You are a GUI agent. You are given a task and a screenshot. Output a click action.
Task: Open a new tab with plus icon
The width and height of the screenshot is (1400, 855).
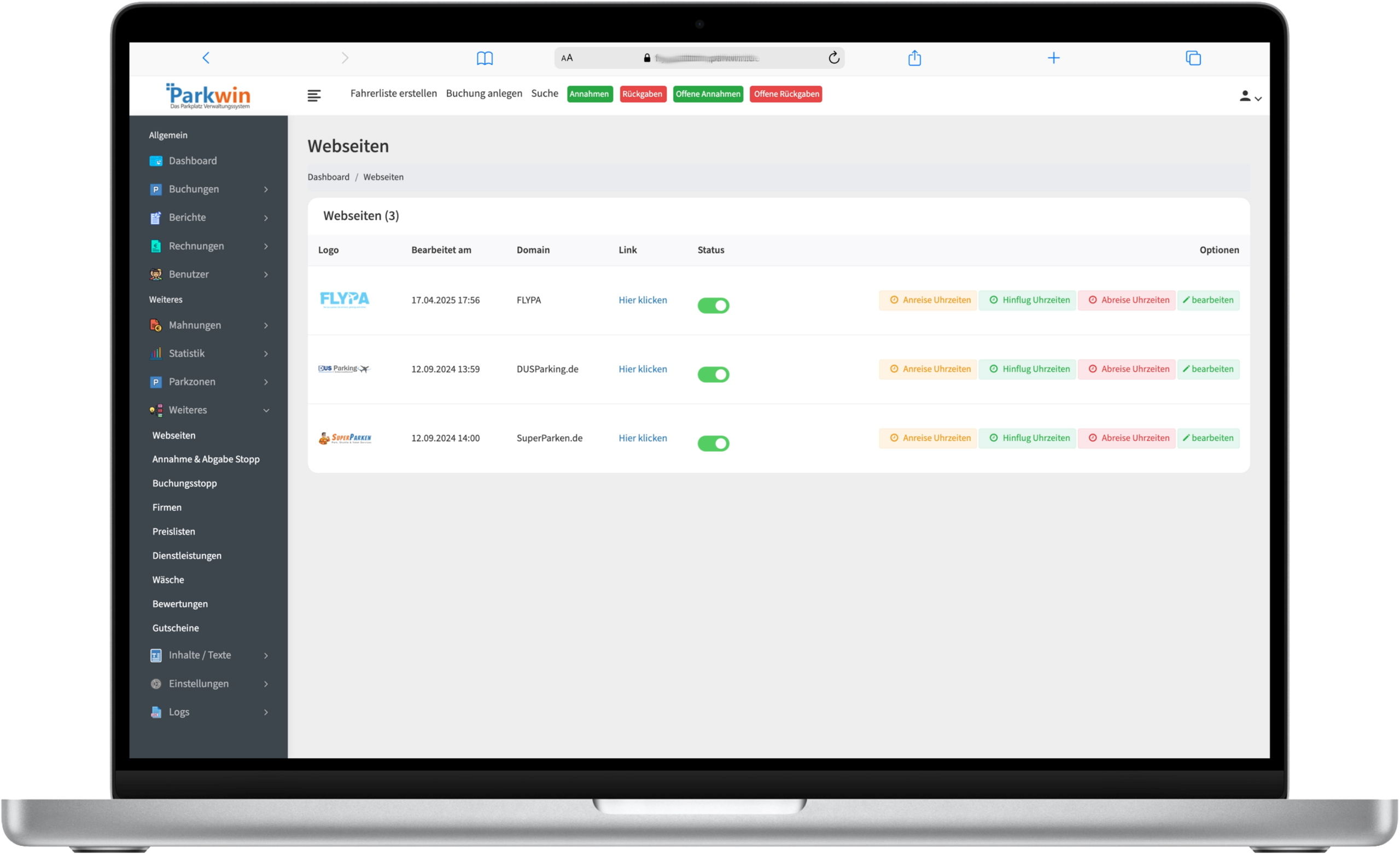click(x=1053, y=58)
